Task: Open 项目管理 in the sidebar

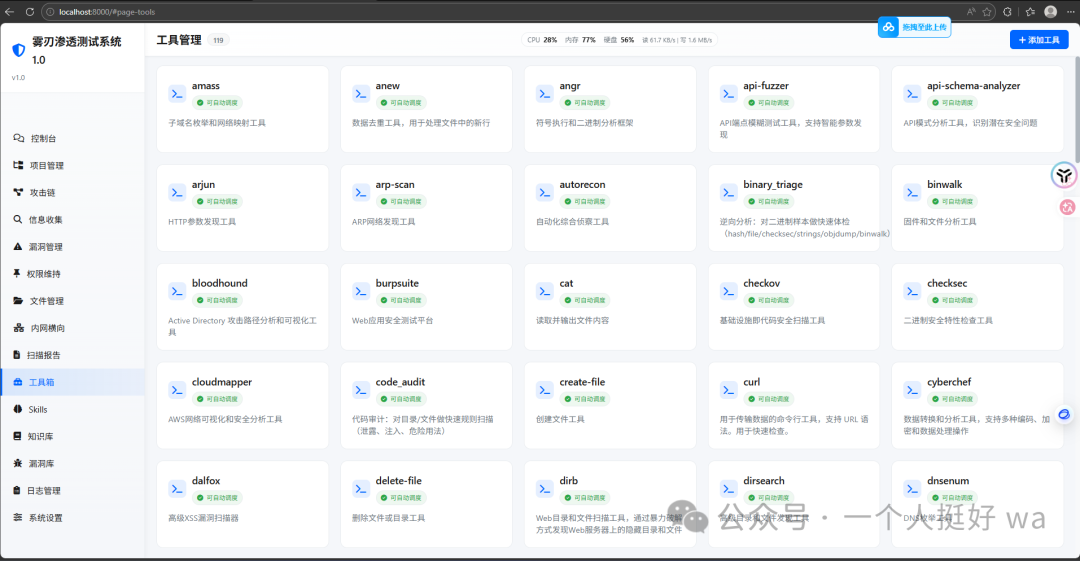Action: click(72, 165)
